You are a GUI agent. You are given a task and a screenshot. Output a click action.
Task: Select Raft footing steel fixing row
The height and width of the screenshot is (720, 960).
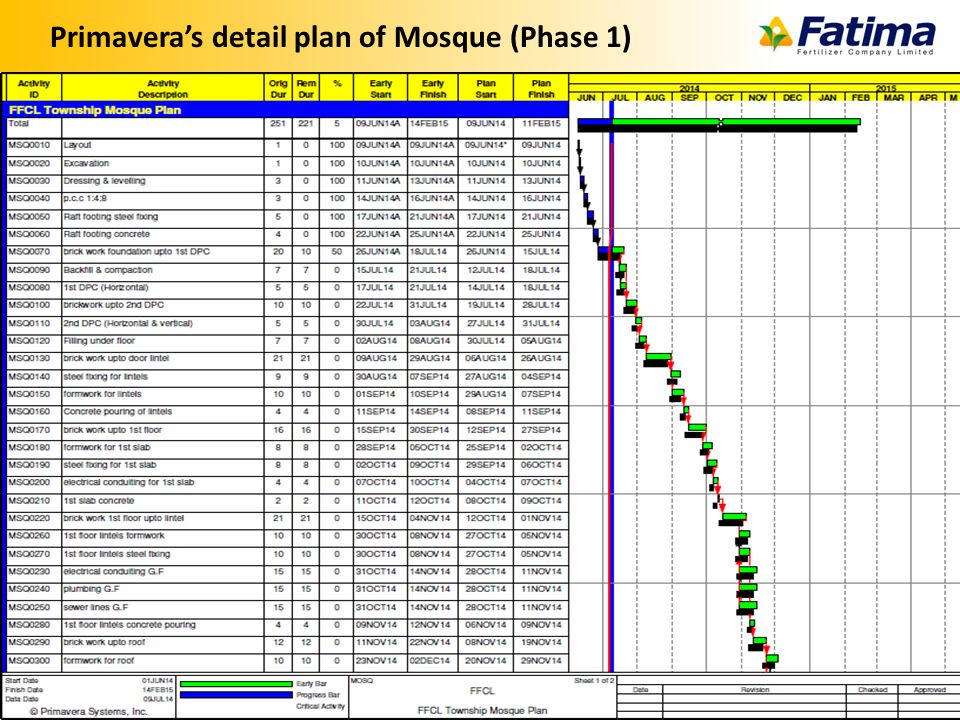(287, 217)
